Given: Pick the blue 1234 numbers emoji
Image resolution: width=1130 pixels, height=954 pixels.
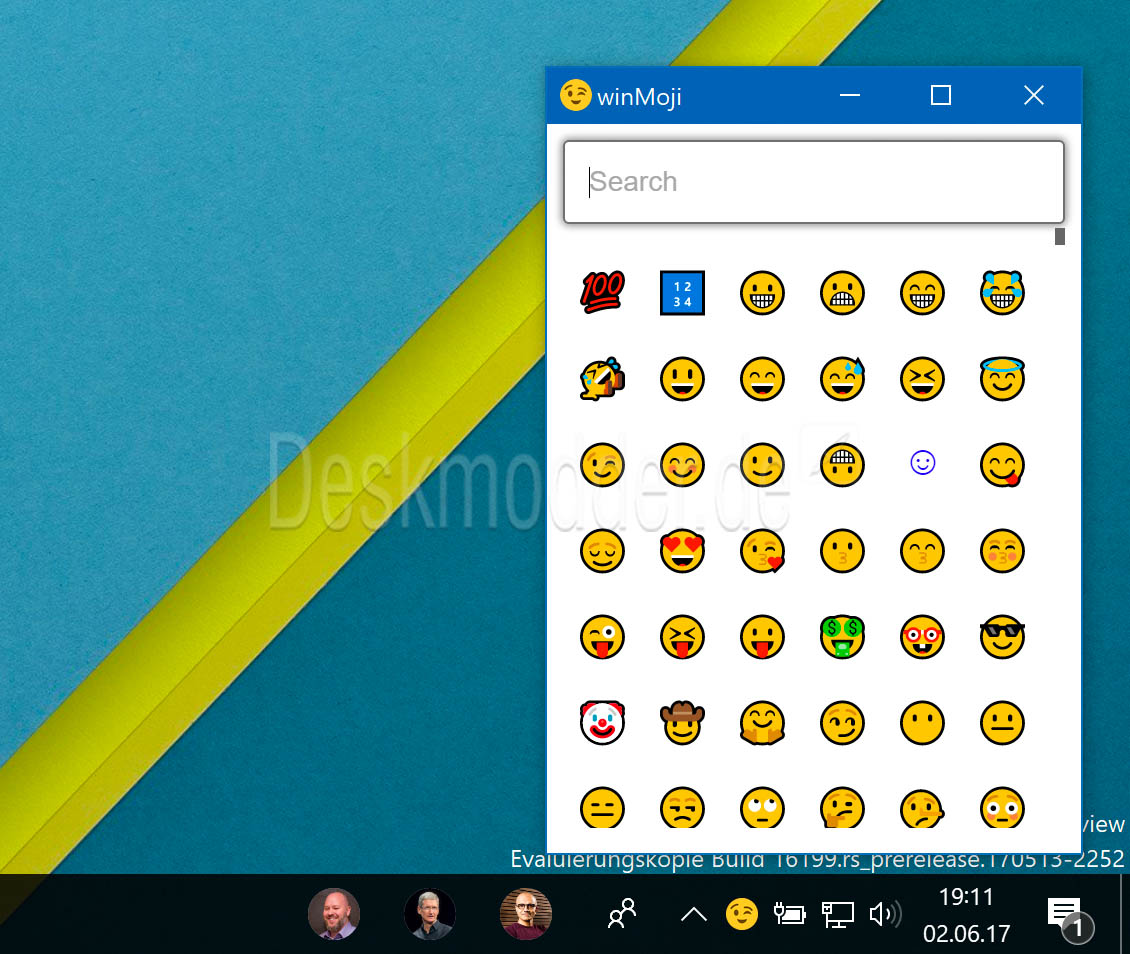Looking at the screenshot, I should tap(682, 293).
